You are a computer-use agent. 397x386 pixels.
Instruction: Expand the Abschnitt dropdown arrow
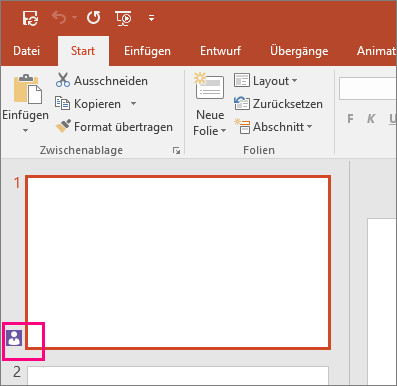point(309,127)
